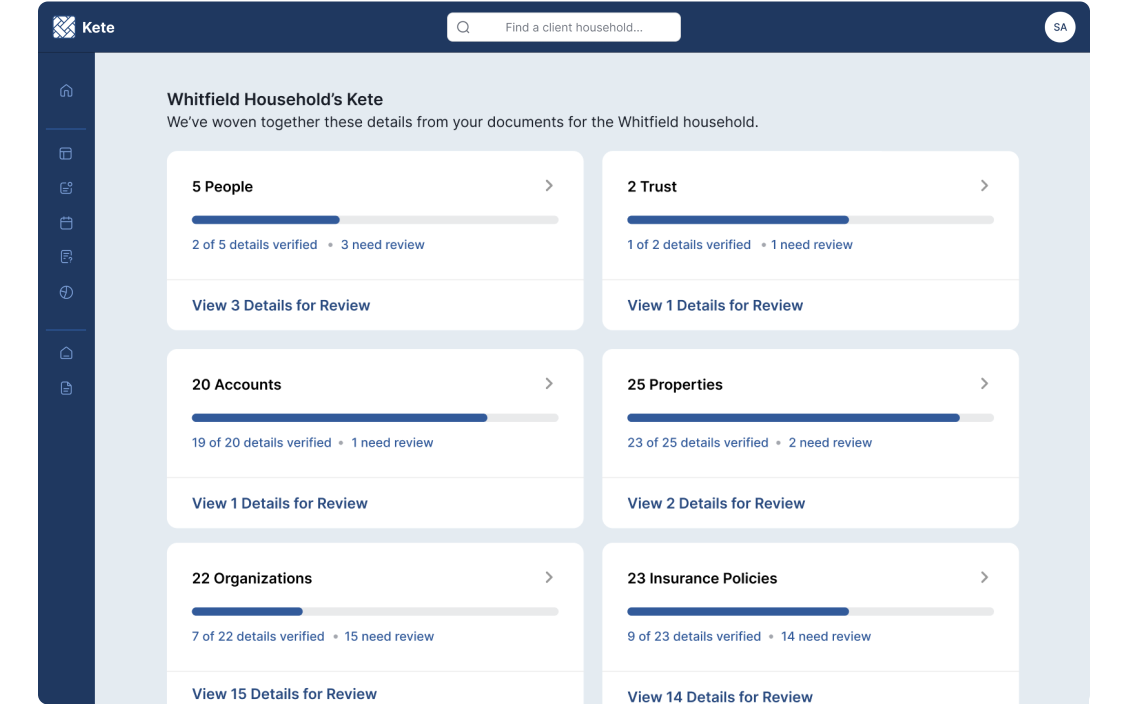Open View 1 Details for Review under Trust
1128x704 pixels.
point(715,305)
